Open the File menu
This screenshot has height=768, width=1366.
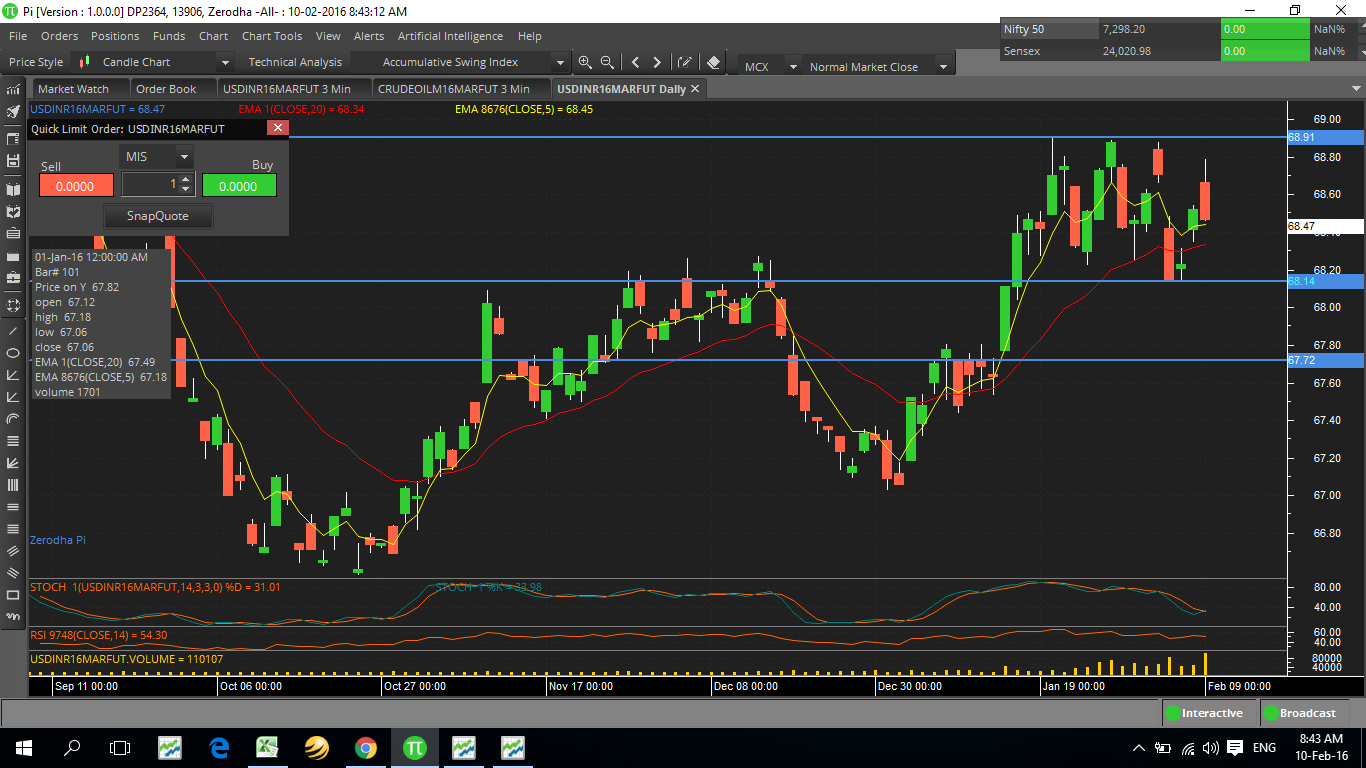pyautogui.click(x=18, y=36)
